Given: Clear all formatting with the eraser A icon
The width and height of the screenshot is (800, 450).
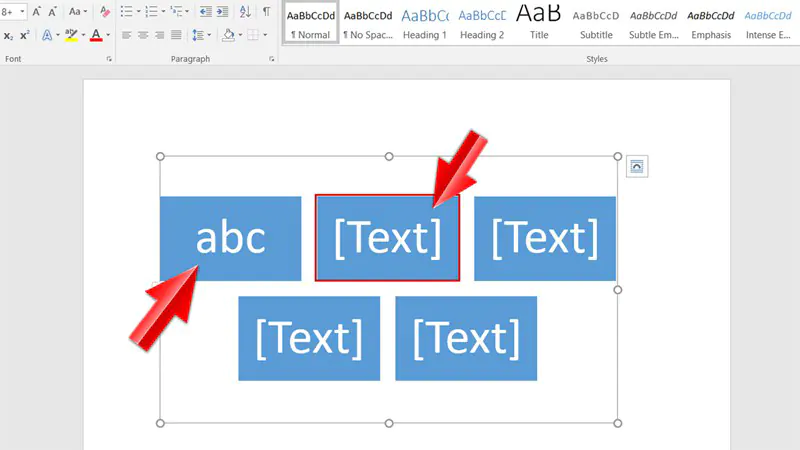Looking at the screenshot, I should pyautogui.click(x=105, y=11).
